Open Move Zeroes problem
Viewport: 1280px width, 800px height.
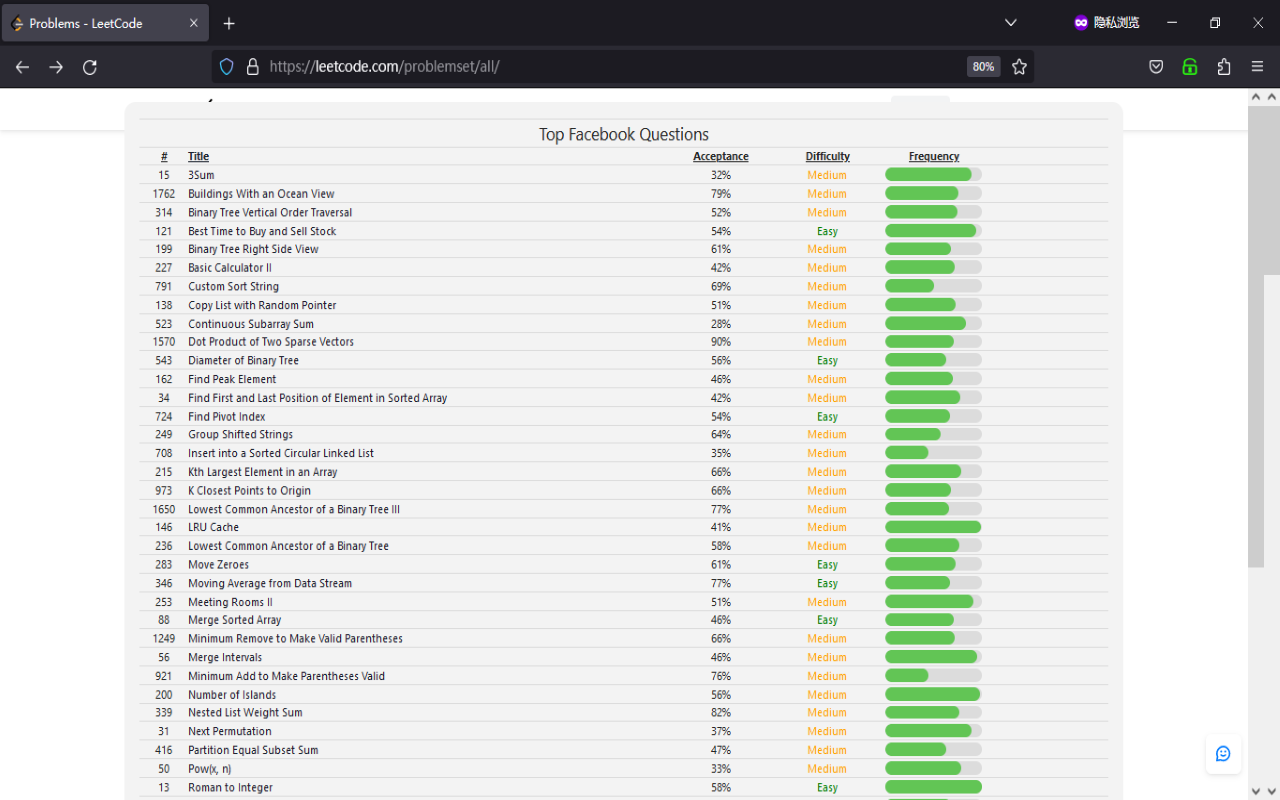(x=218, y=565)
